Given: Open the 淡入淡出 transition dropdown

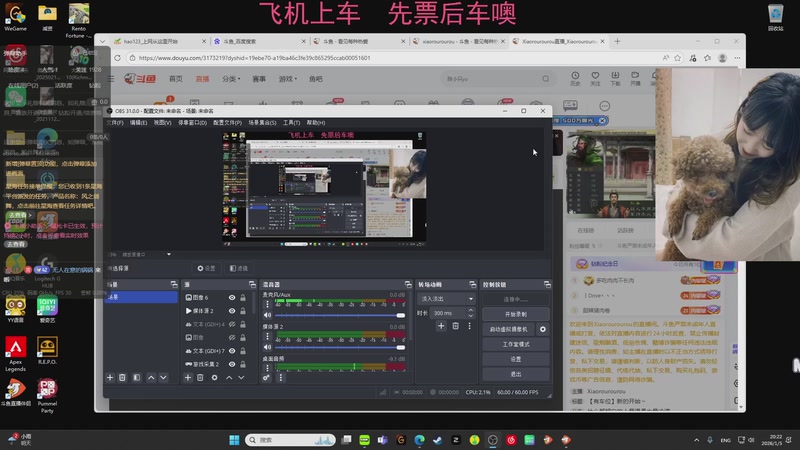Looking at the screenshot, I should (447, 298).
